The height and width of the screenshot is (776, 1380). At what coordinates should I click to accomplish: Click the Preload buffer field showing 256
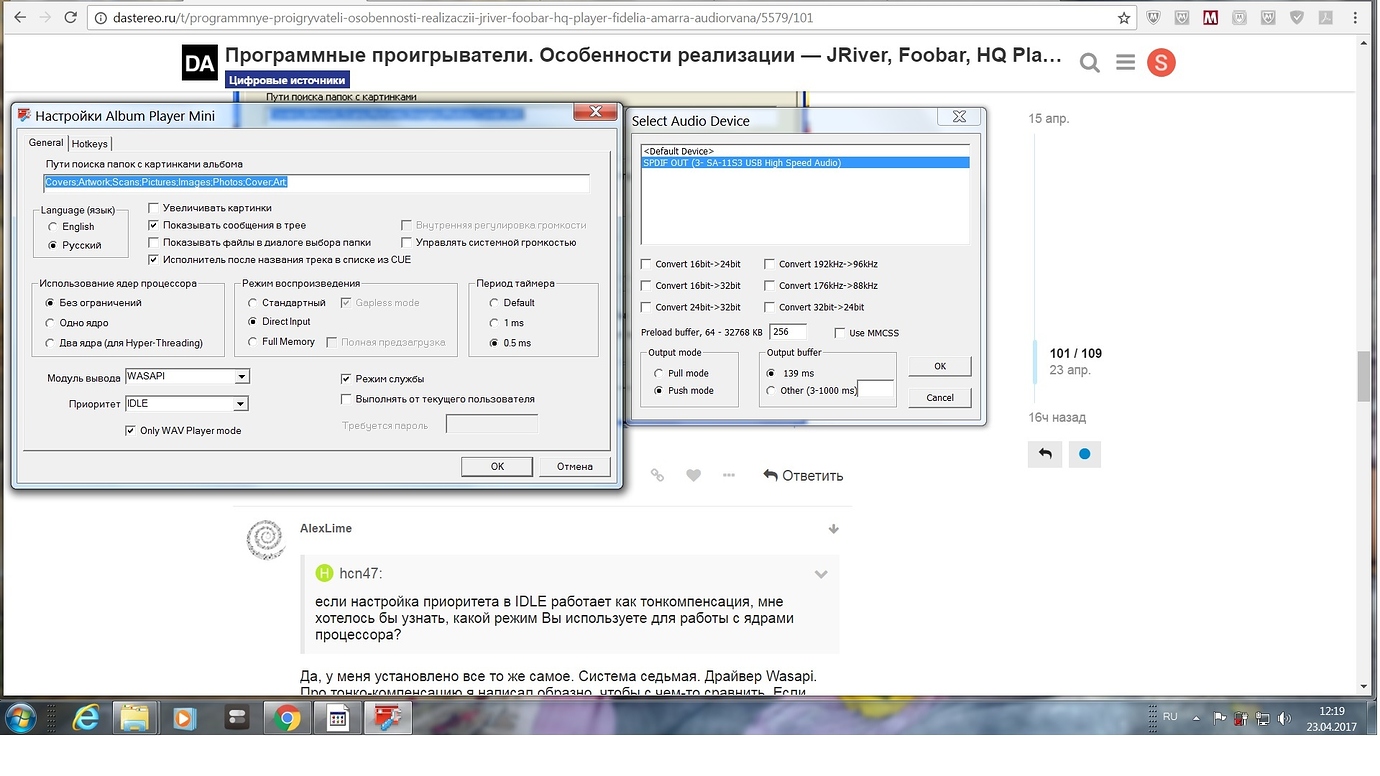pyautogui.click(x=788, y=332)
